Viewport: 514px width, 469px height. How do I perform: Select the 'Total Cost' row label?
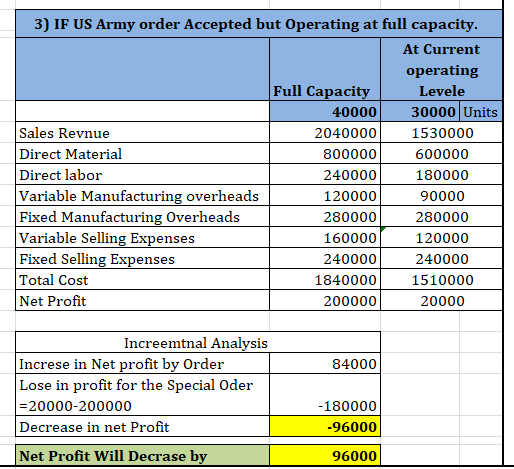click(142, 280)
